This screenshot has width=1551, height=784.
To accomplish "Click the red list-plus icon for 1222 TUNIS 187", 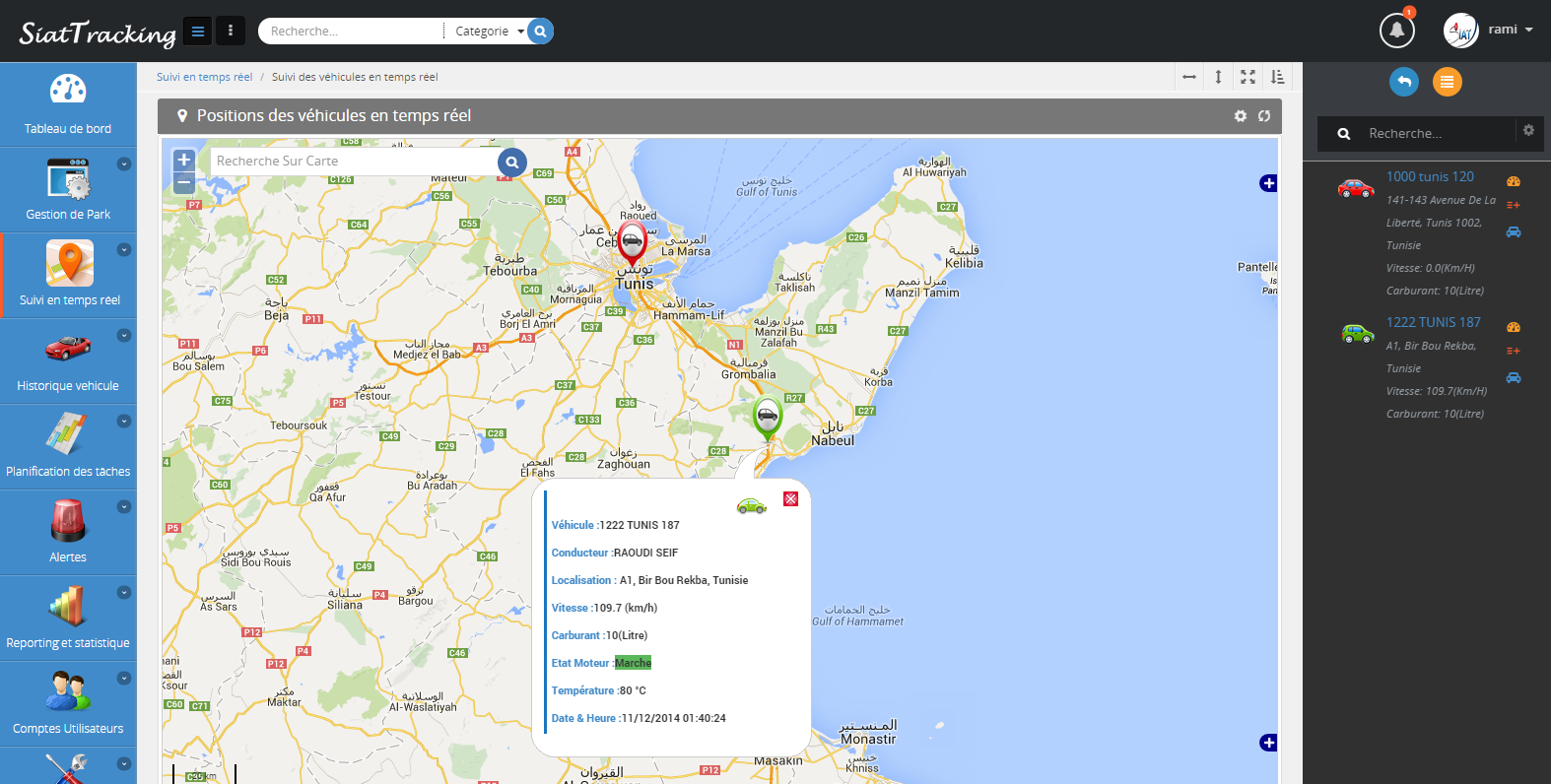I will point(1514,351).
